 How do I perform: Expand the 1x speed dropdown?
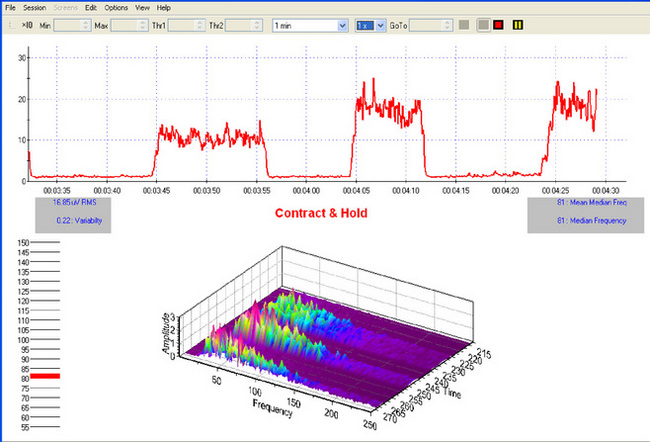click(x=380, y=24)
